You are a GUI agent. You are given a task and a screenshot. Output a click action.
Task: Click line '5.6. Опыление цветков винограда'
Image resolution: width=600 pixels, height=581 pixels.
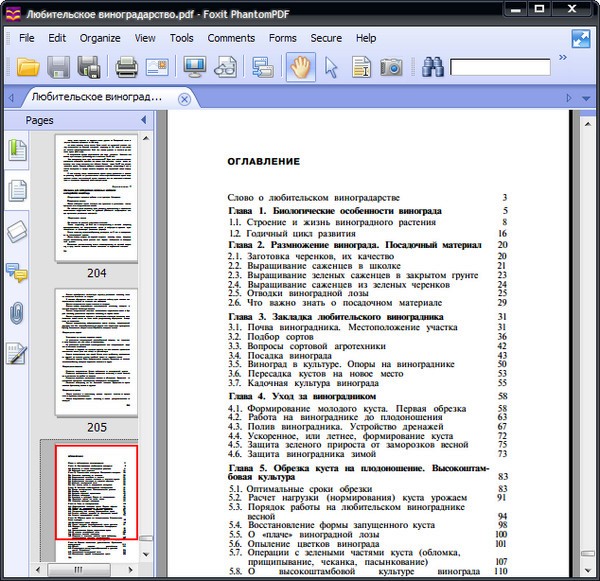pos(304,544)
